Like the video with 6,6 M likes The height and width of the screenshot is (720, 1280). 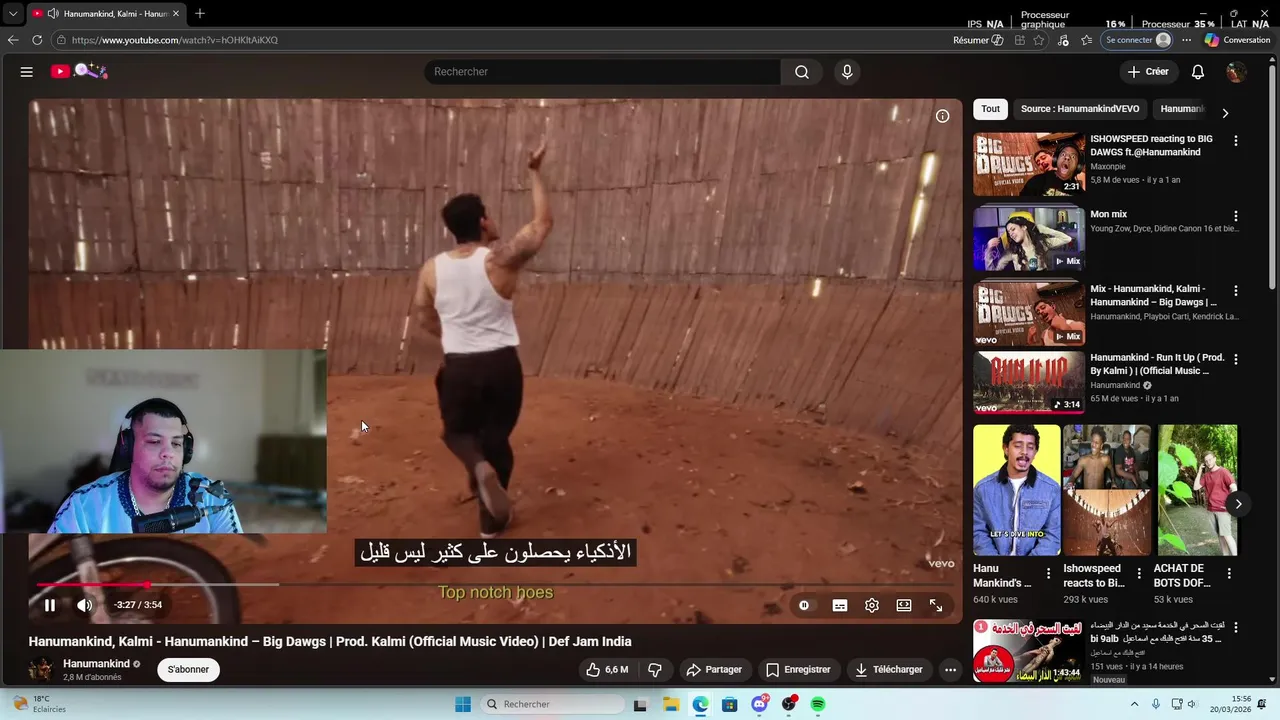coord(607,669)
